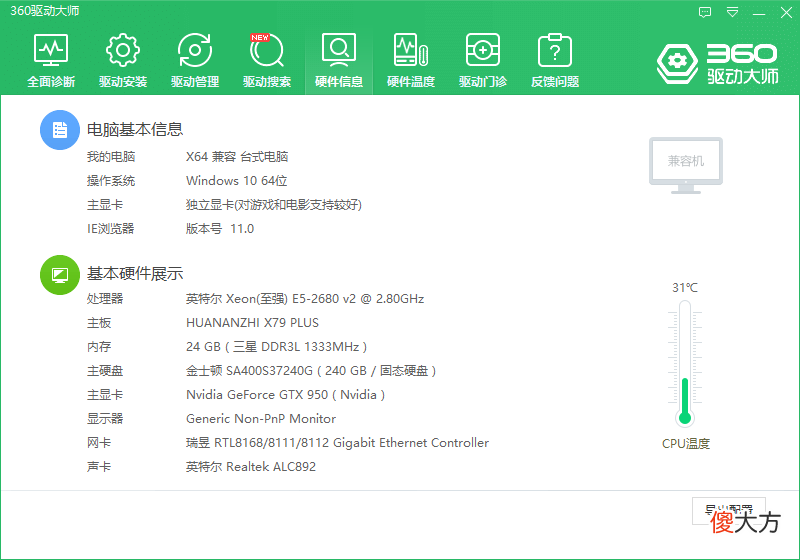Select the Windows 10 64位 value
The width and height of the screenshot is (800, 560).
tap(237, 181)
